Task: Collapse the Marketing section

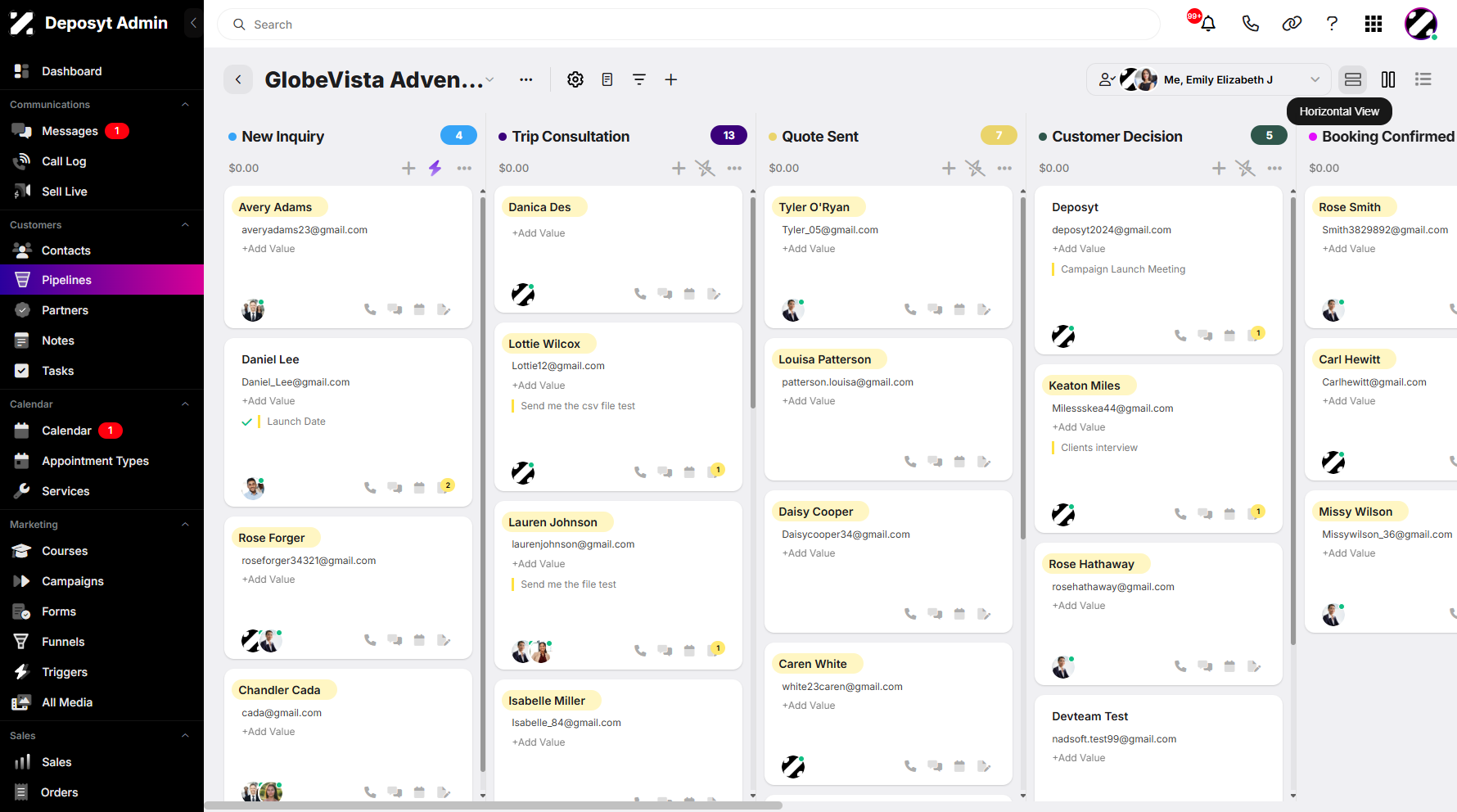Action: (185, 525)
